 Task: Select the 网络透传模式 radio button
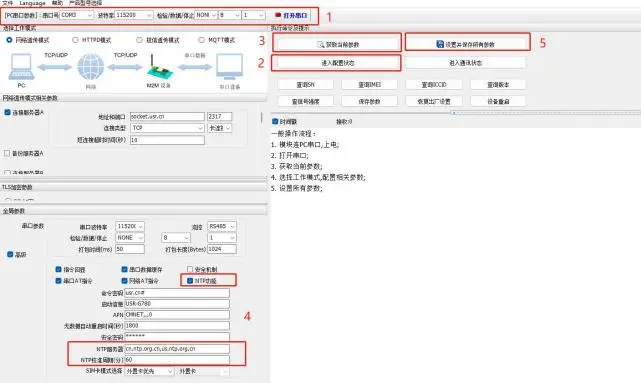(x=9, y=40)
